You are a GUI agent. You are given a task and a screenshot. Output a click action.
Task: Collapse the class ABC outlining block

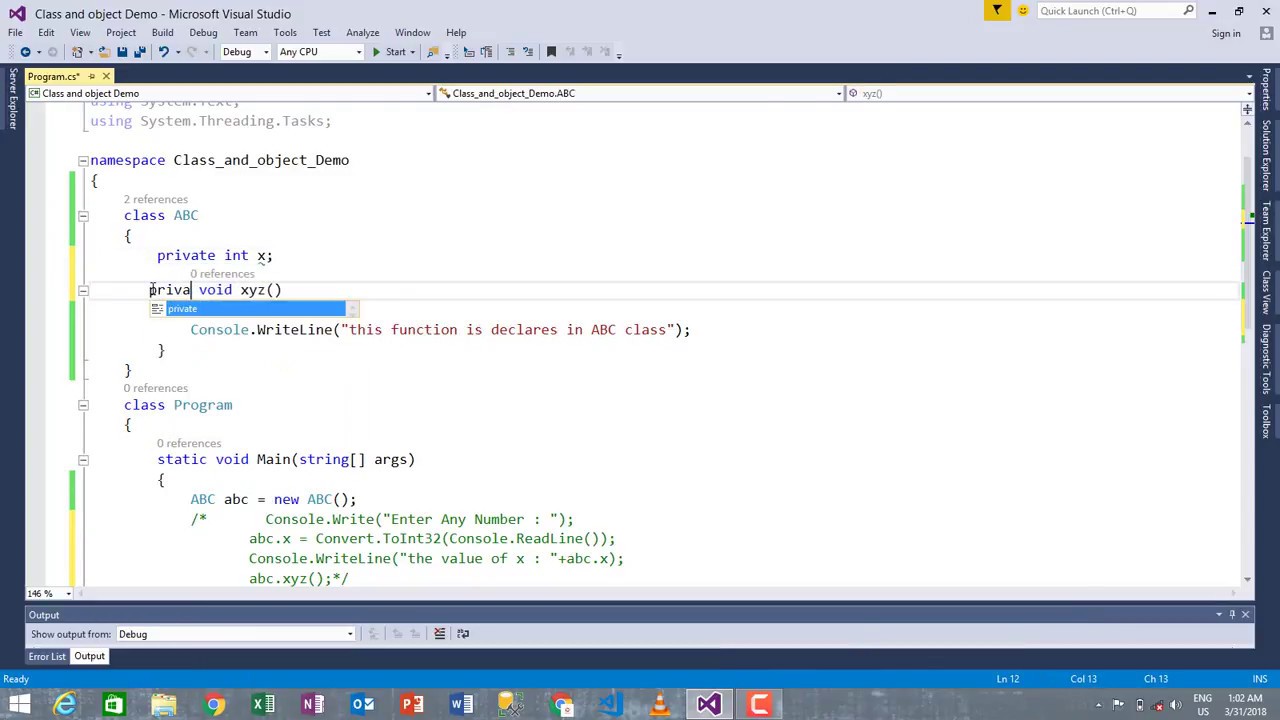83,215
